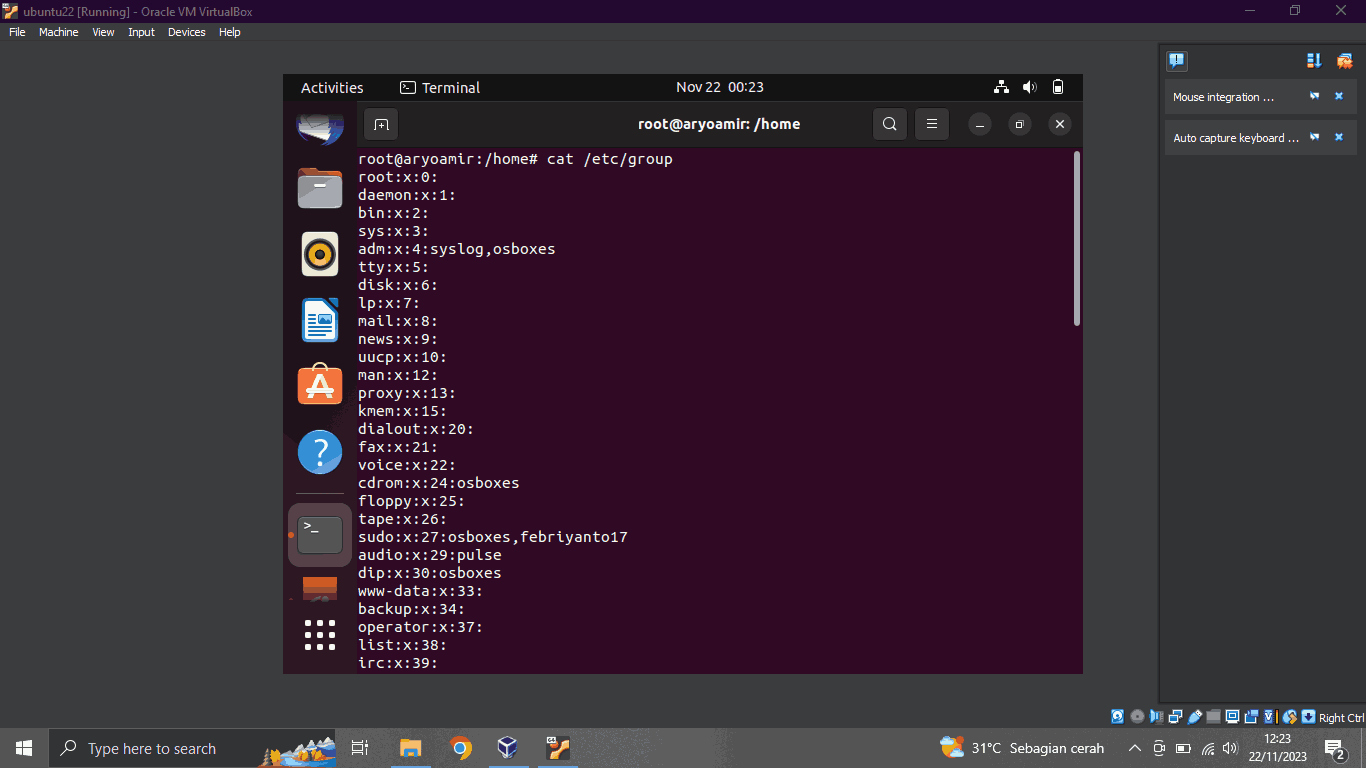This screenshot has height=768, width=1366.
Task: Dismiss the Mouse integration notification
Action: [1339, 97]
